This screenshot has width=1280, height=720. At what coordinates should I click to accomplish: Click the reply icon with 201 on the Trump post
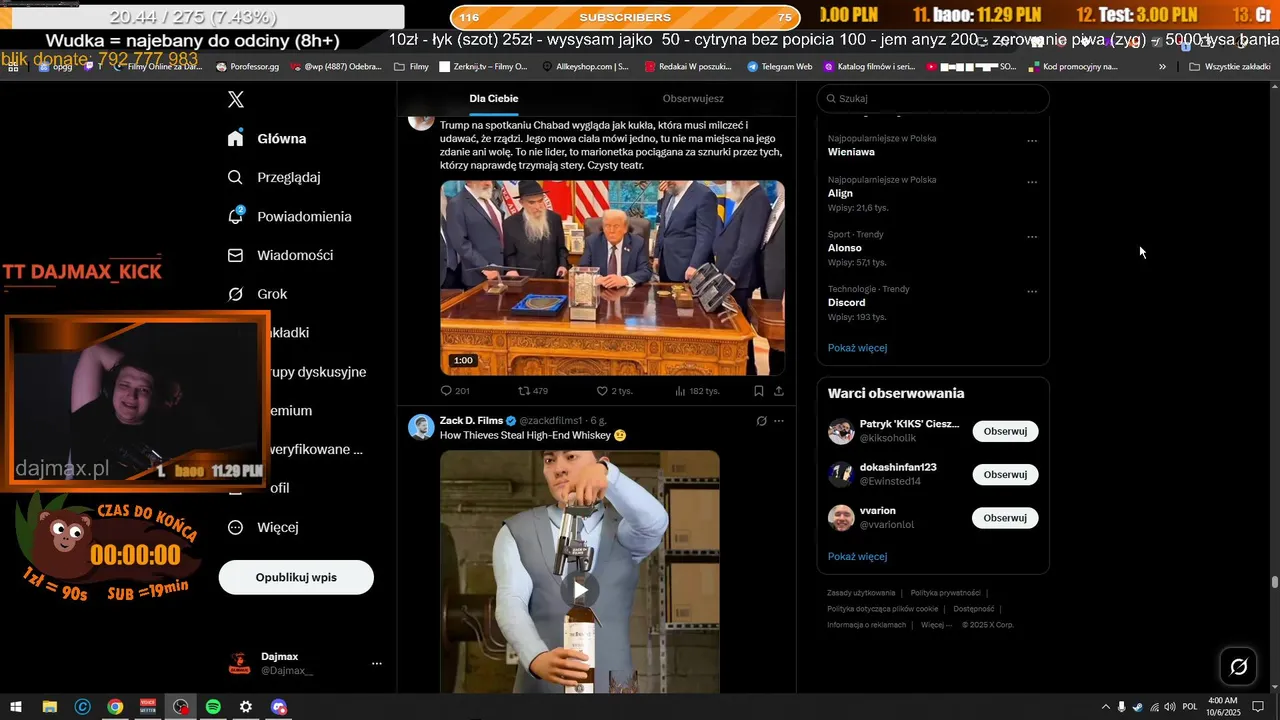coord(446,391)
